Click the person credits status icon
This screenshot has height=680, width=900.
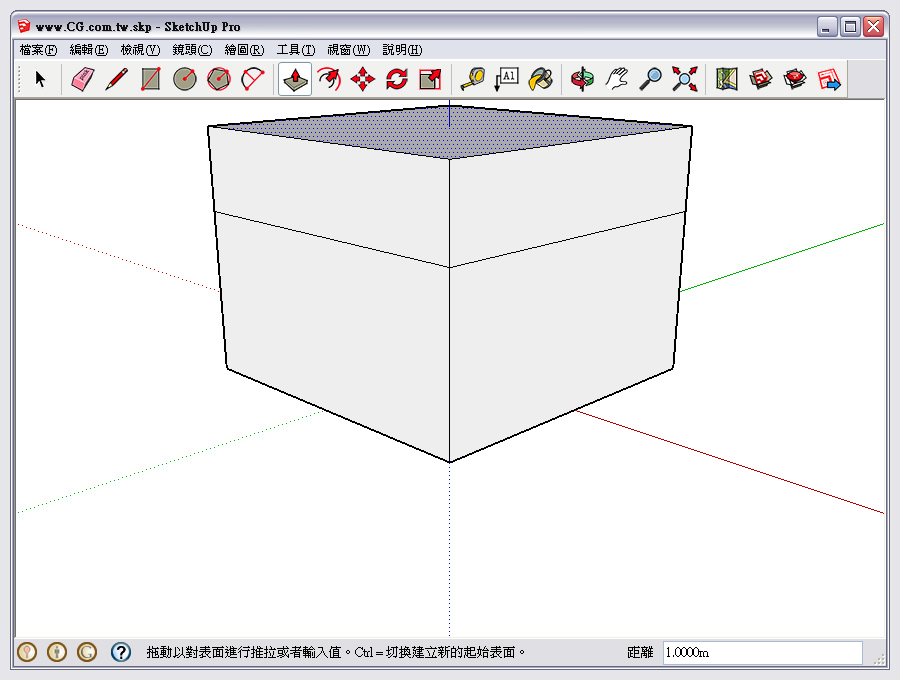coord(57,652)
